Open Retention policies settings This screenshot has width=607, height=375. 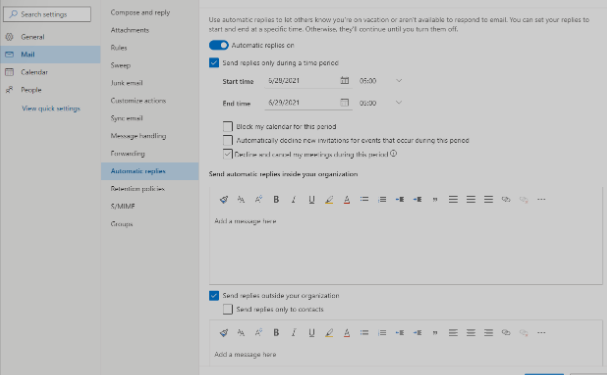(x=150, y=189)
